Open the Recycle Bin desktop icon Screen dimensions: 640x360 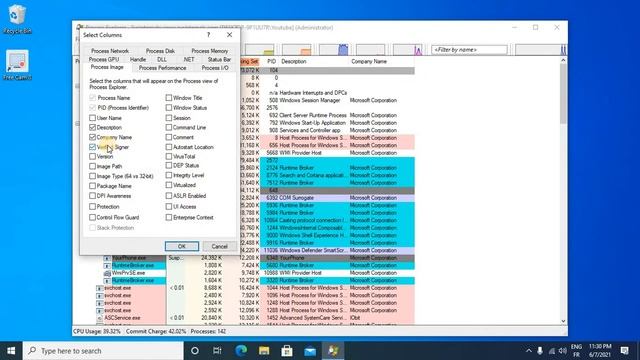click(x=16, y=19)
